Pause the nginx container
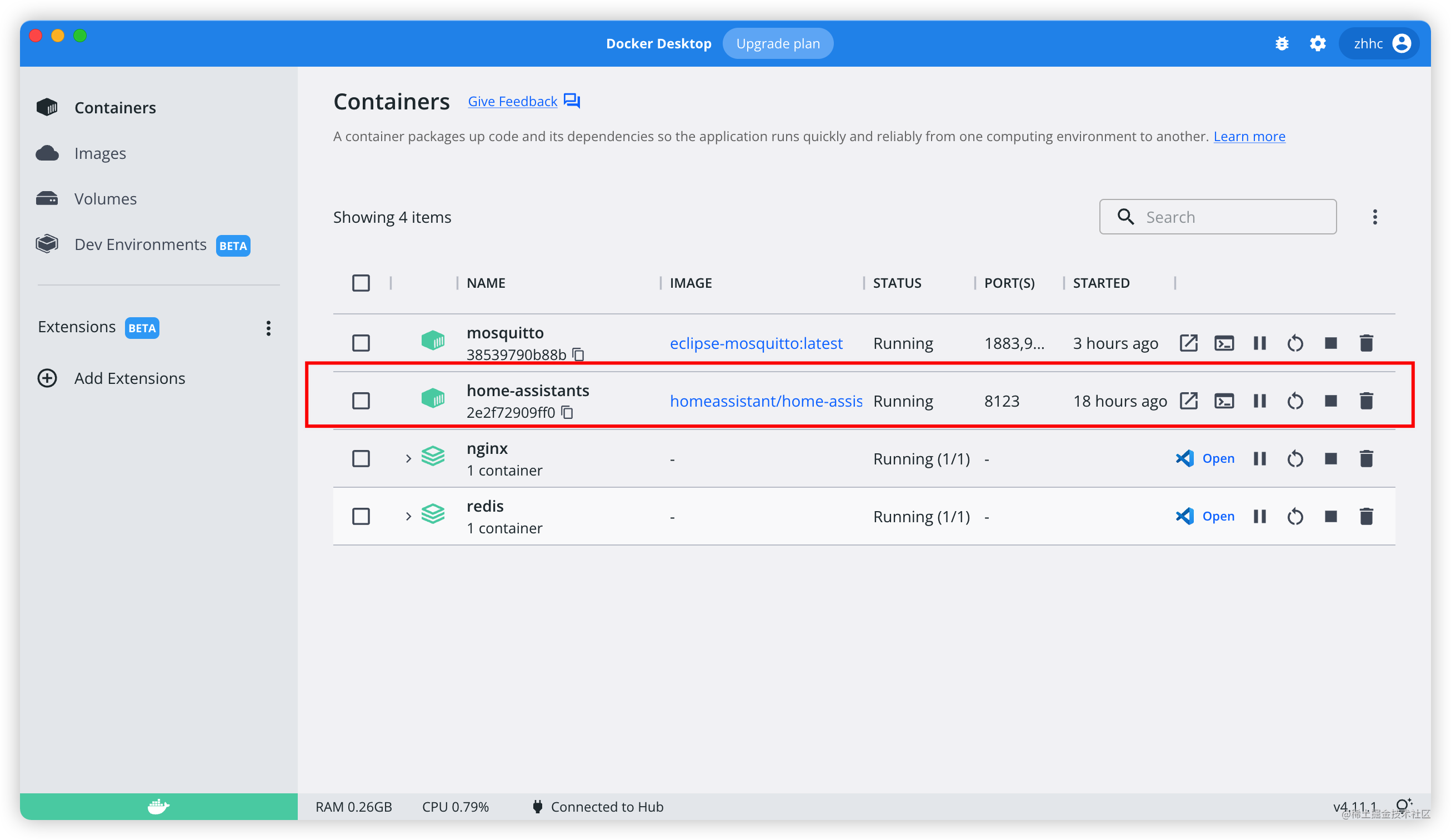 (1259, 458)
